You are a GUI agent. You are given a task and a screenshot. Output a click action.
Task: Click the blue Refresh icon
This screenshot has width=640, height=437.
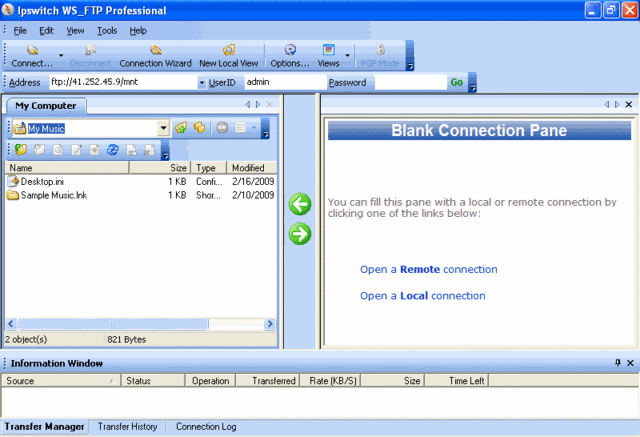(x=113, y=150)
